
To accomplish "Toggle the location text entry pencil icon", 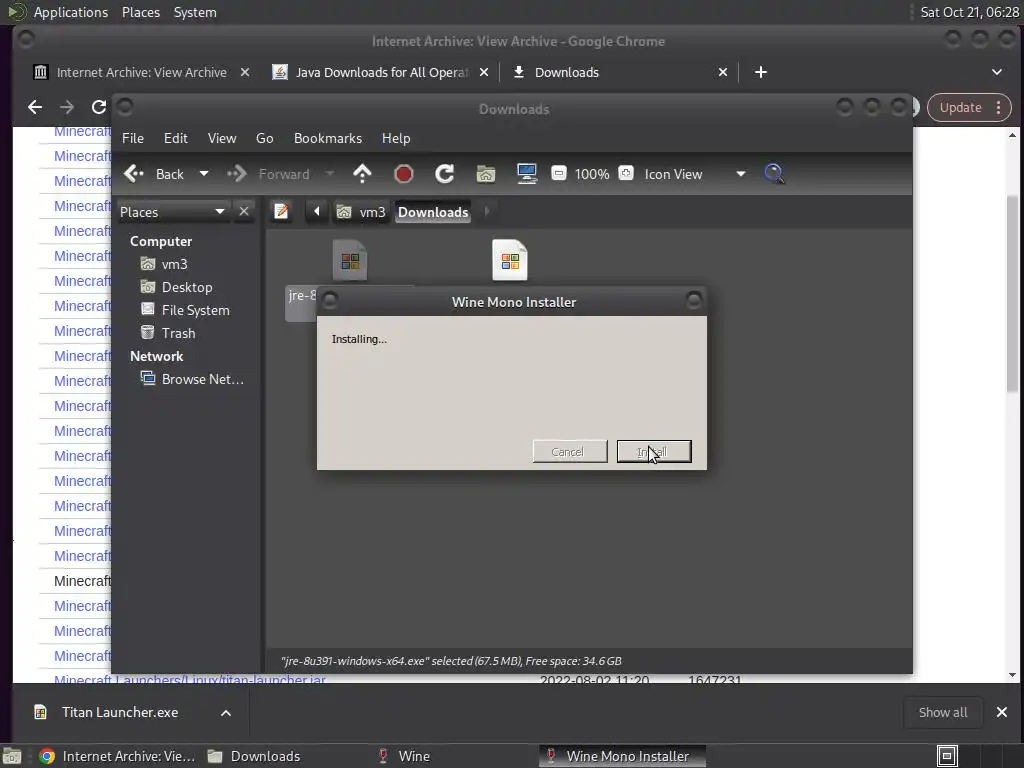I will [281, 212].
